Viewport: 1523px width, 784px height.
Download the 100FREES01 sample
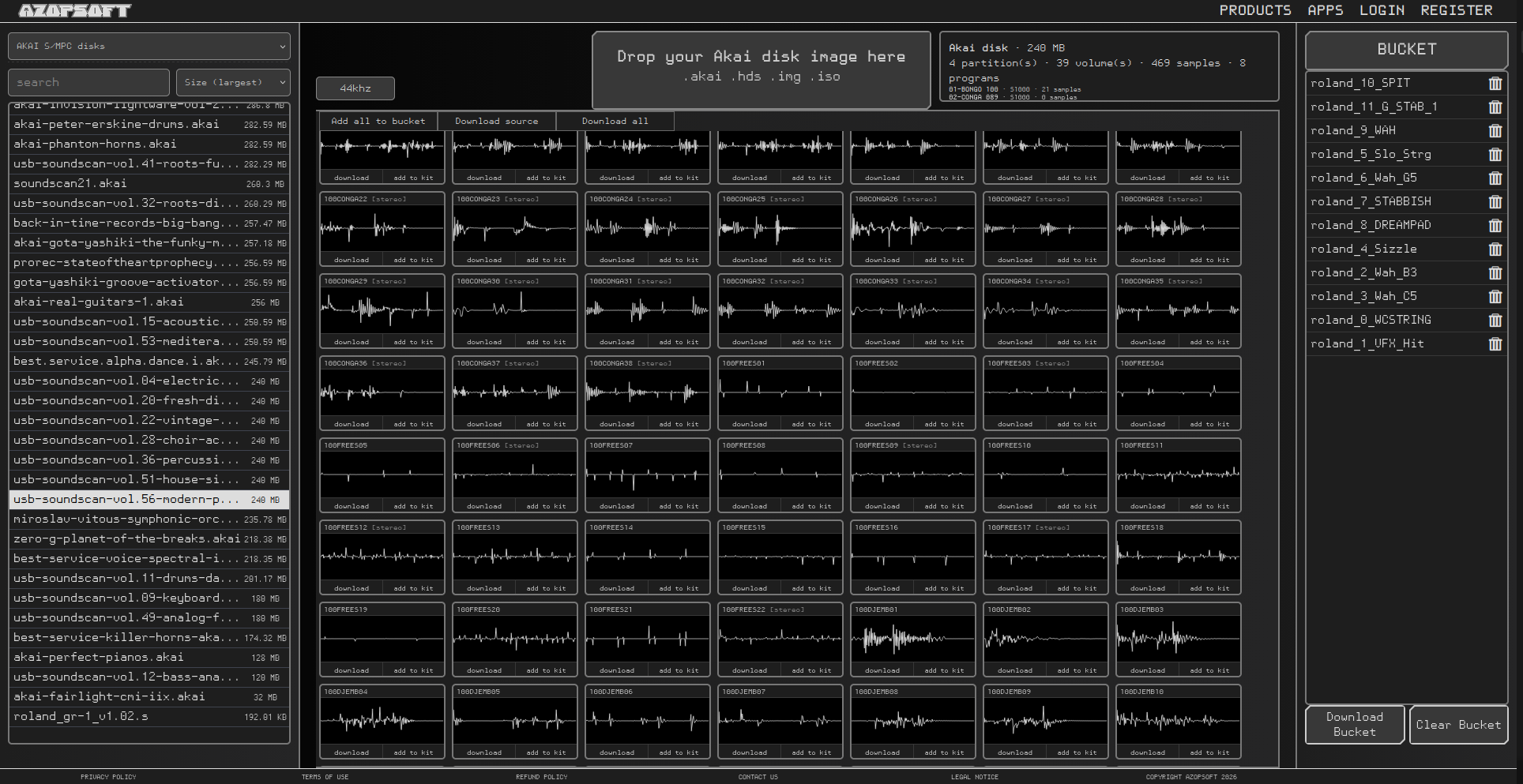750,424
